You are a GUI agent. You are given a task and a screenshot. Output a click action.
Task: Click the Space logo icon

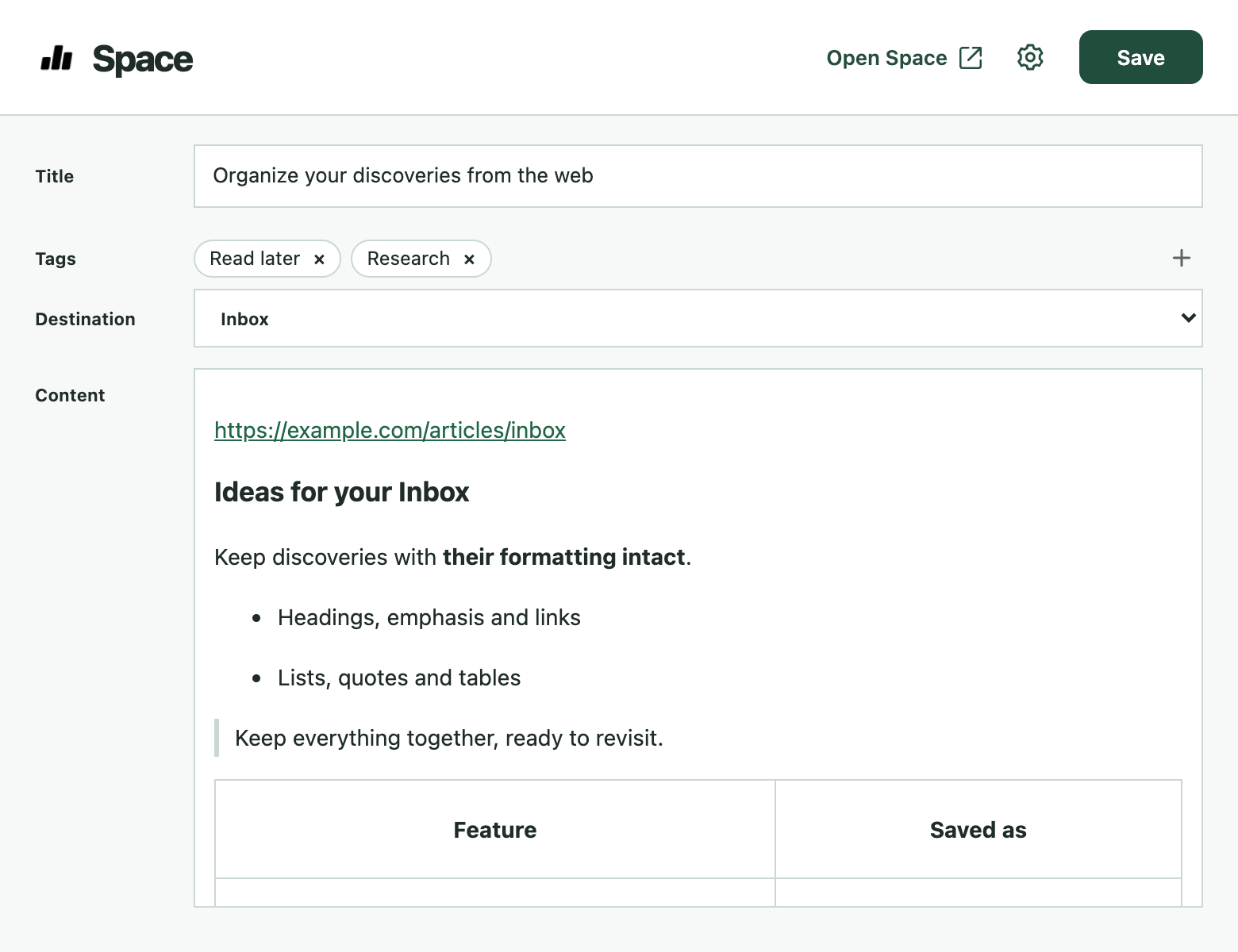point(56,58)
